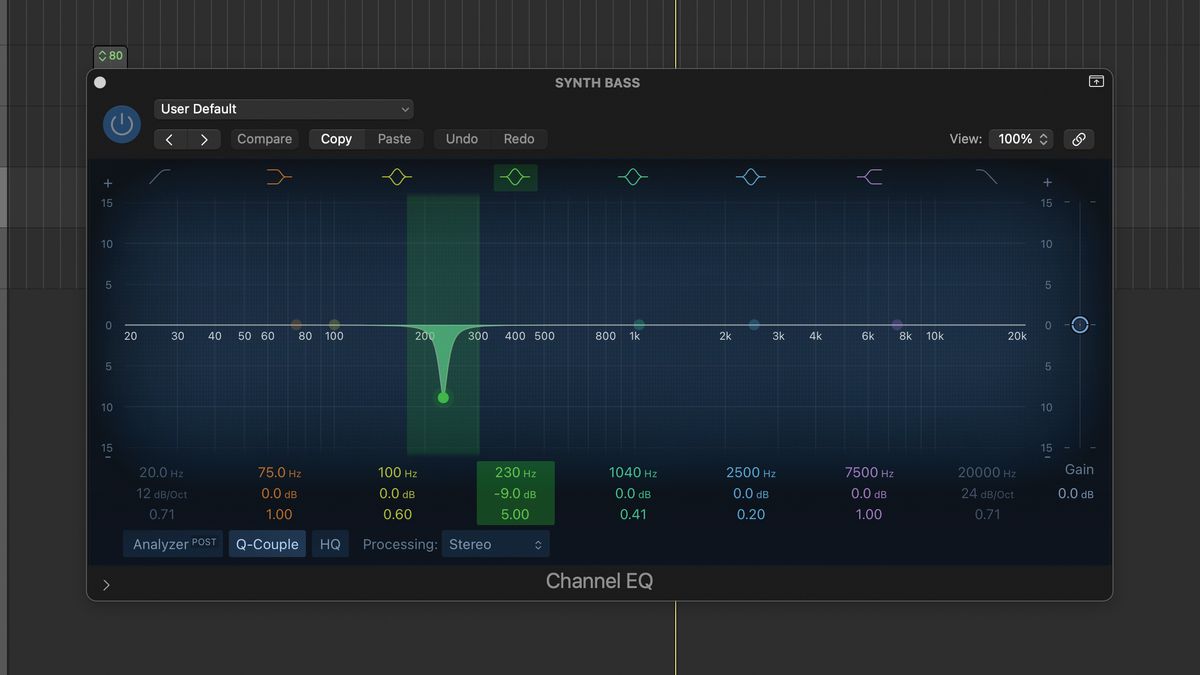The width and height of the screenshot is (1200, 675).
Task: Select the yellow 100 Hz bell band icon
Action: pos(397,177)
